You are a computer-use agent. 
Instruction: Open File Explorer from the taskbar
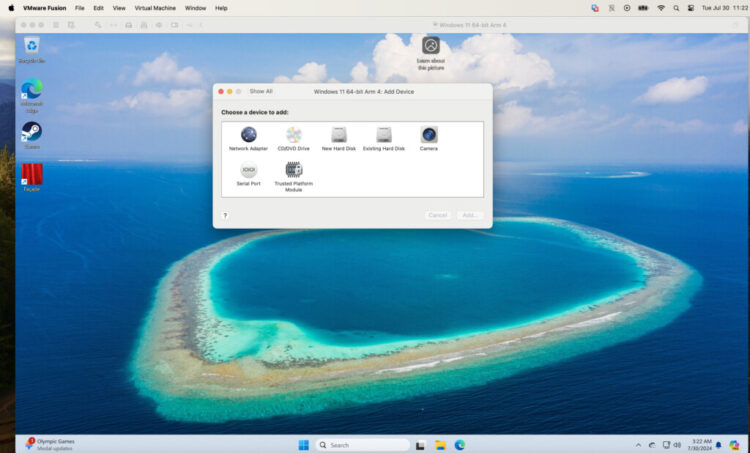(440, 445)
